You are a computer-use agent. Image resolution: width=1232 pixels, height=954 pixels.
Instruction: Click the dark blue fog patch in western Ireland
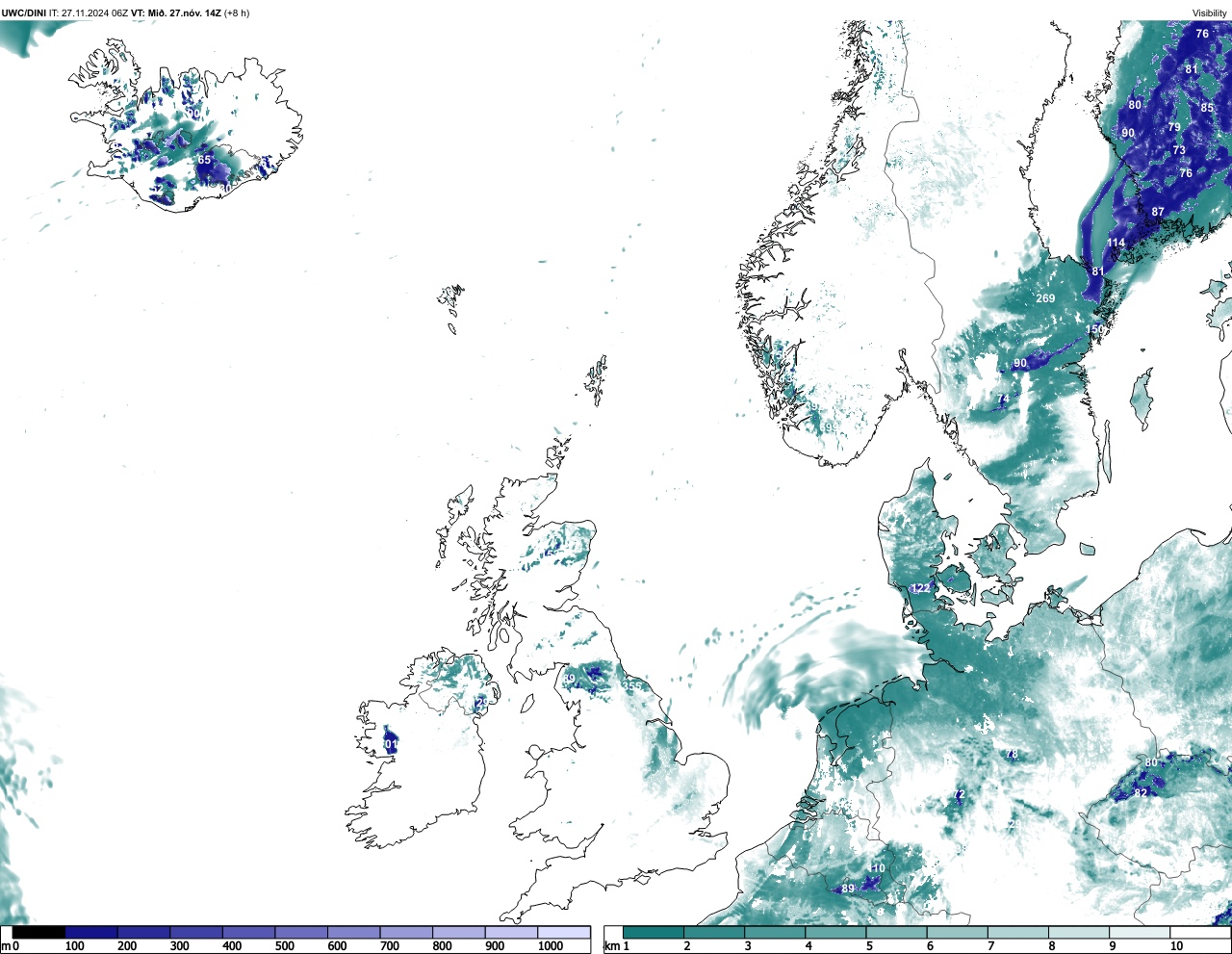tap(389, 741)
